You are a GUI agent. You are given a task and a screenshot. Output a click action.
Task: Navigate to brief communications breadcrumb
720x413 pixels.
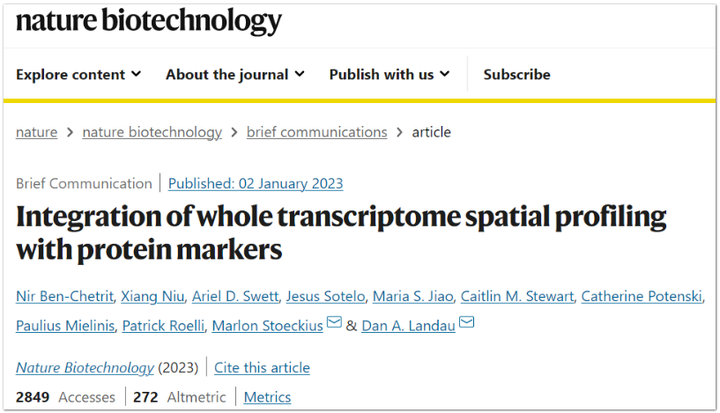[317, 132]
